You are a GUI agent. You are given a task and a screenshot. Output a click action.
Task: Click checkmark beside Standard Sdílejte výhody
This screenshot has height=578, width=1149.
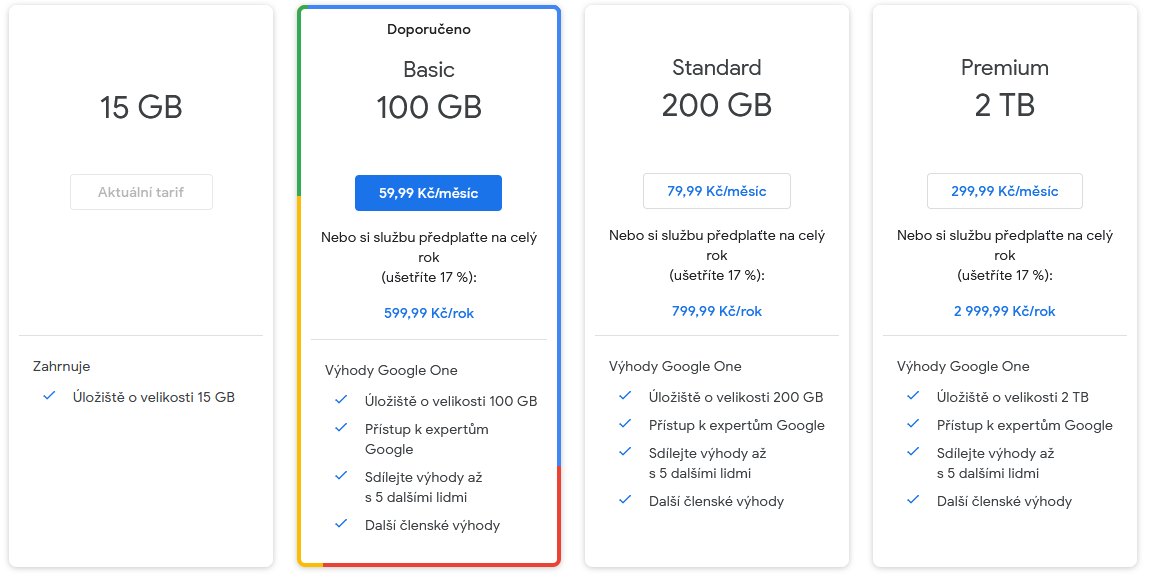625,452
